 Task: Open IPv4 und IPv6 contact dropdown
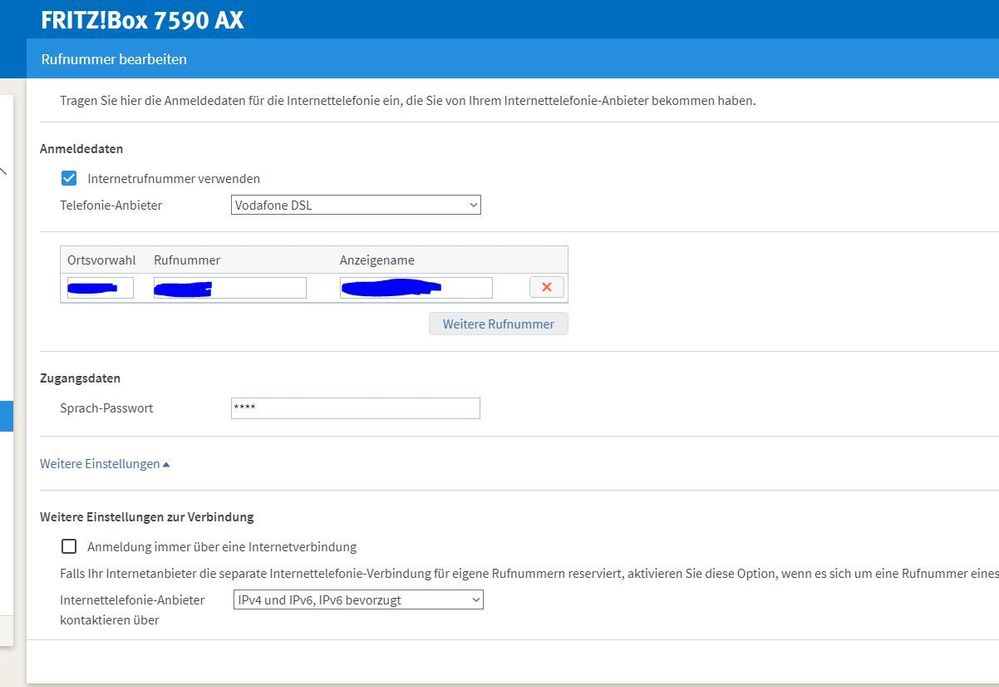click(x=358, y=600)
